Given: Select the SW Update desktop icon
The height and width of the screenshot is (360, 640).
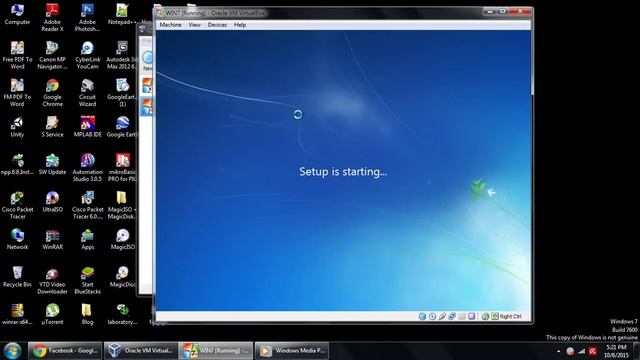Looking at the screenshot, I should 52,164.
